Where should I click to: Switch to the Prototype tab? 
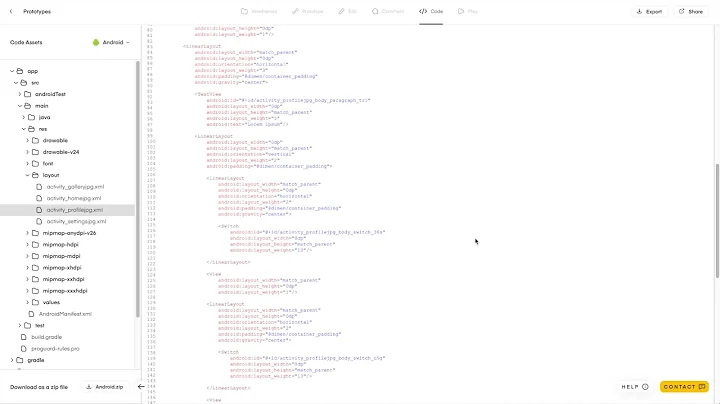pos(308,11)
